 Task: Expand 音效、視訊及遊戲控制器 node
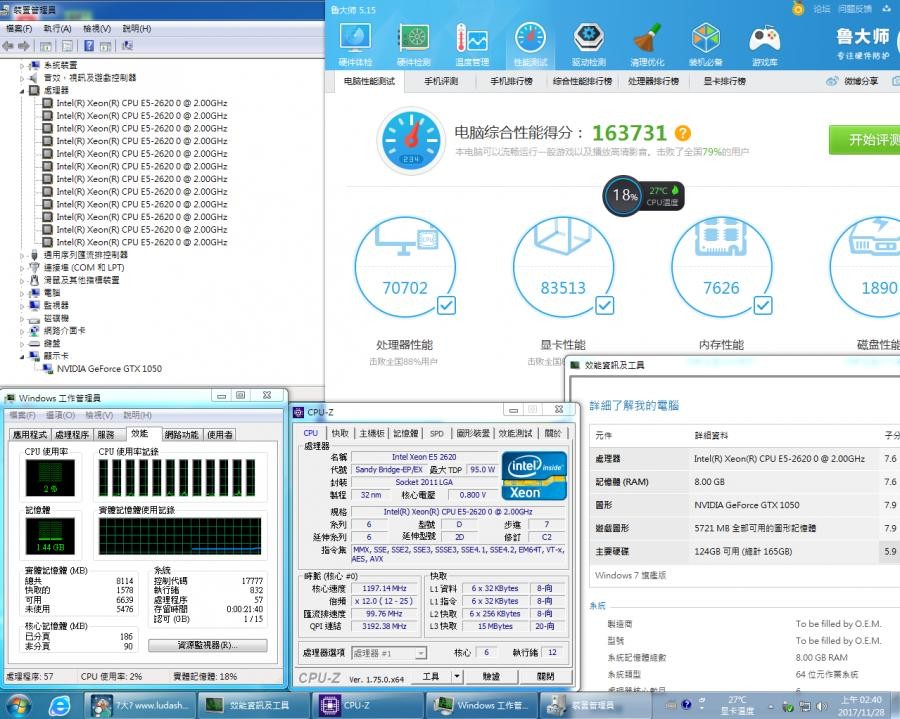coord(22,78)
